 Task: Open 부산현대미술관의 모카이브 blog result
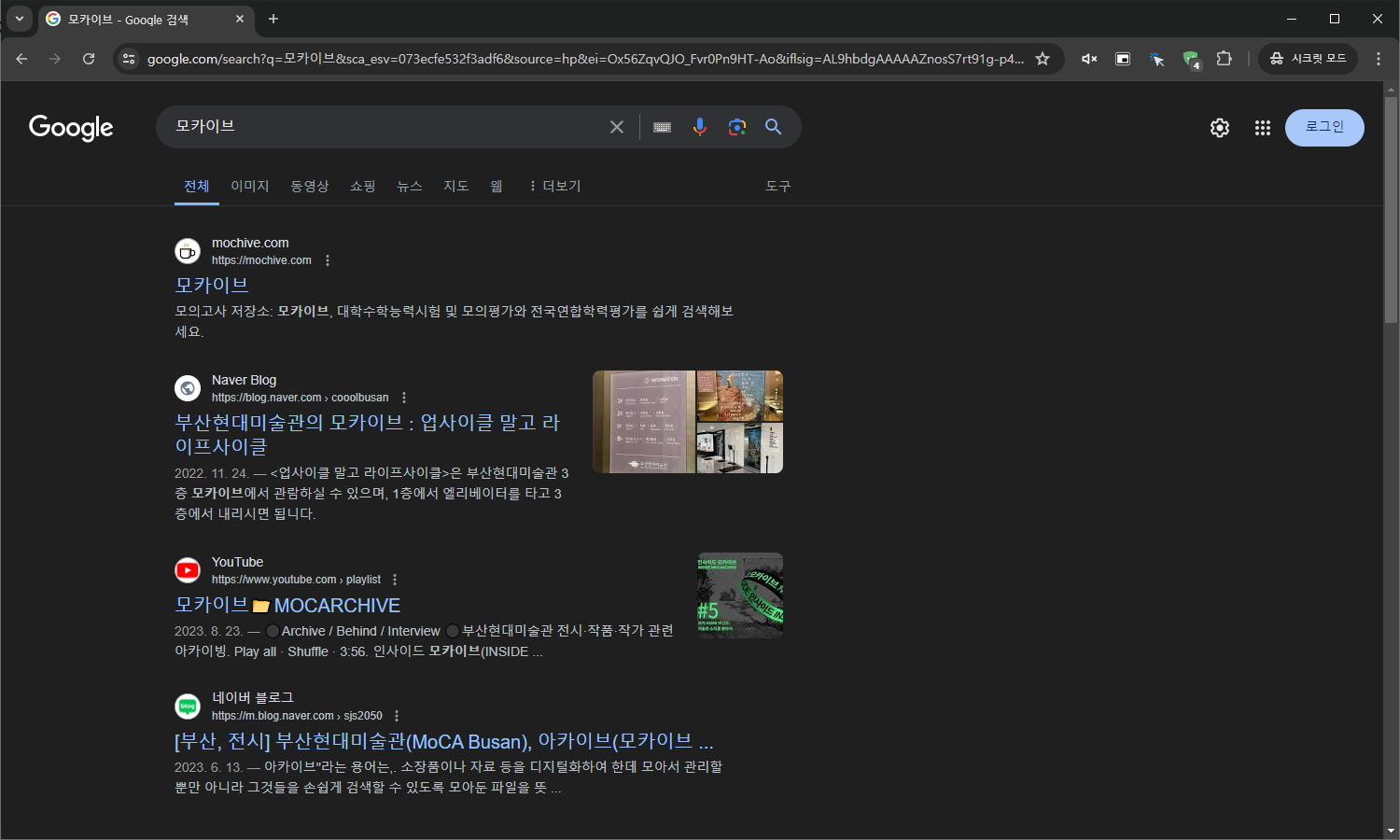[367, 435]
